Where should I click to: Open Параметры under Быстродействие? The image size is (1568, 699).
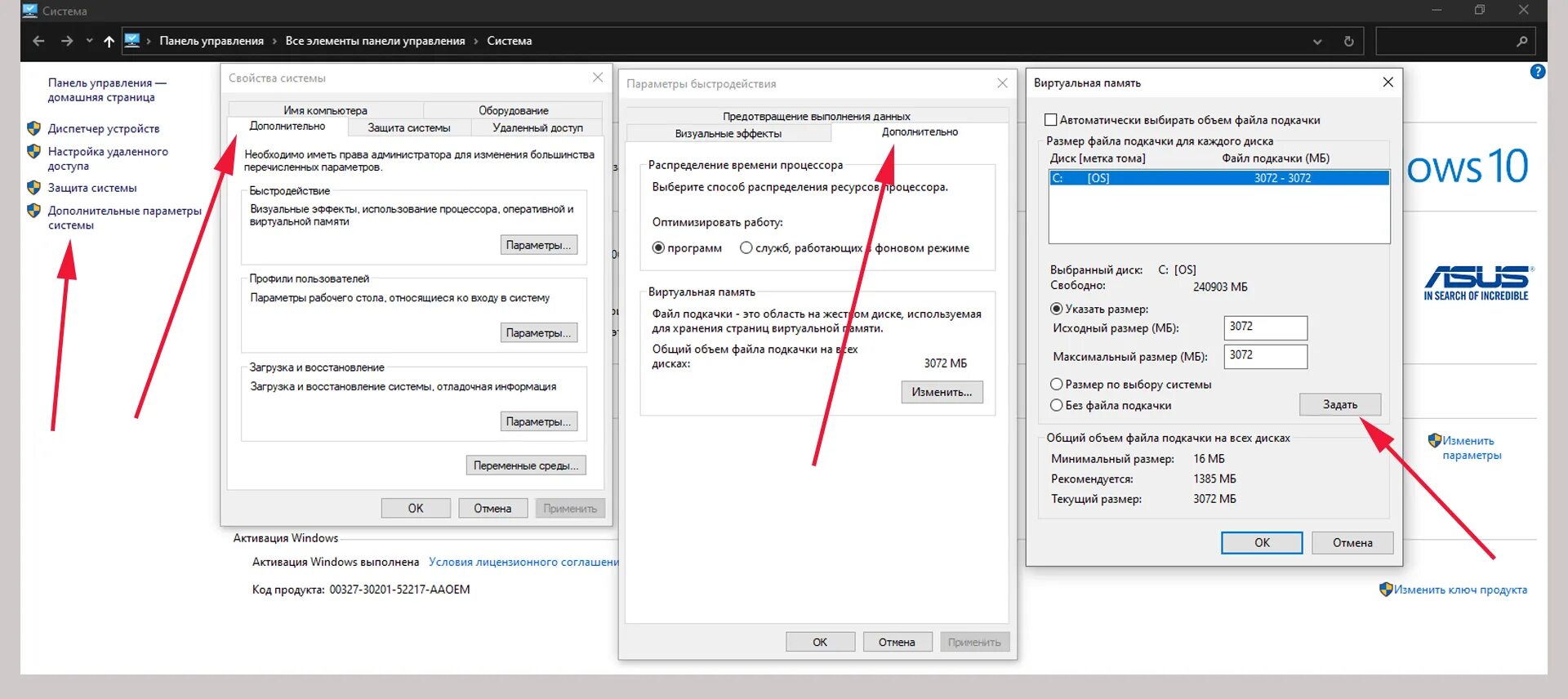click(x=538, y=245)
